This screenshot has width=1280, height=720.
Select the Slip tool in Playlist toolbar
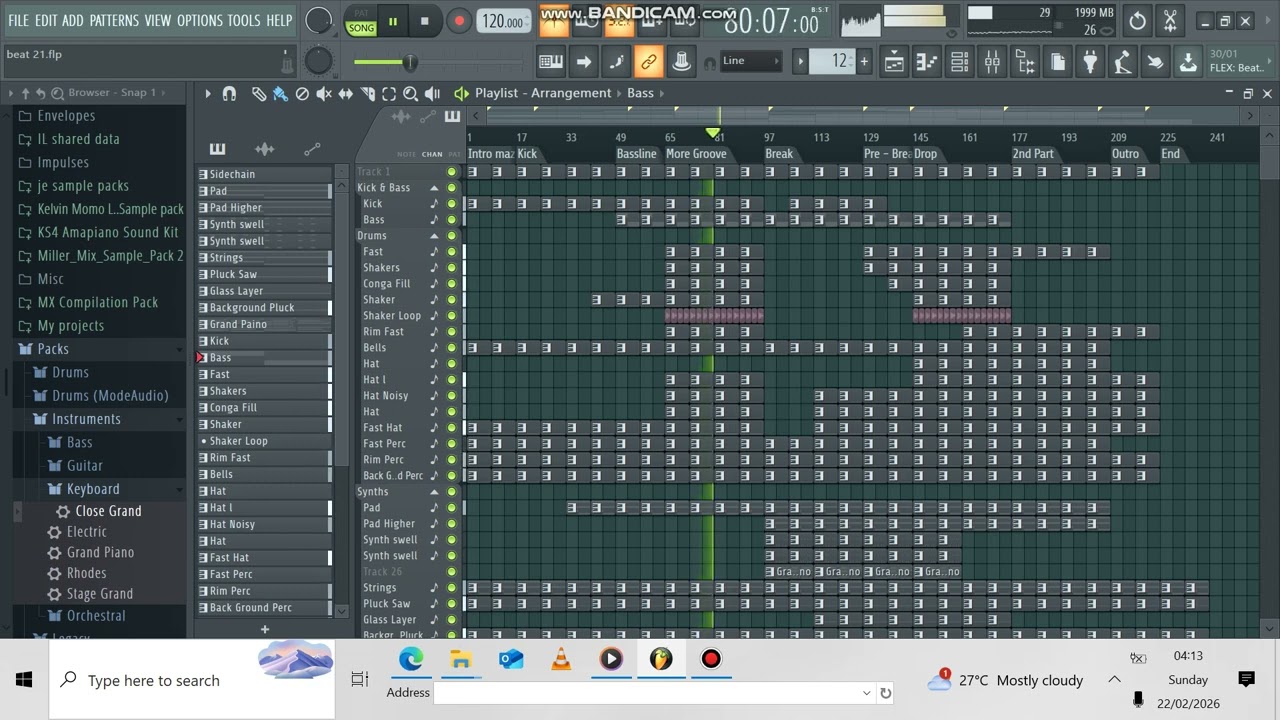(346, 93)
